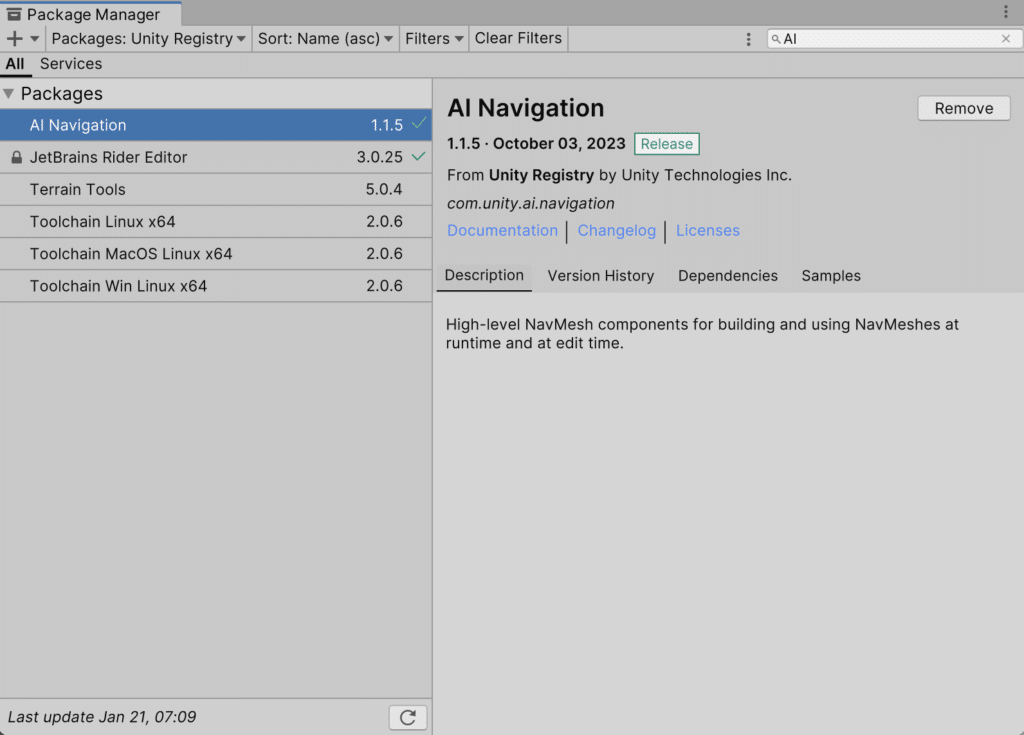Click the Remove button
Image resolution: width=1024 pixels, height=735 pixels.
963,109
